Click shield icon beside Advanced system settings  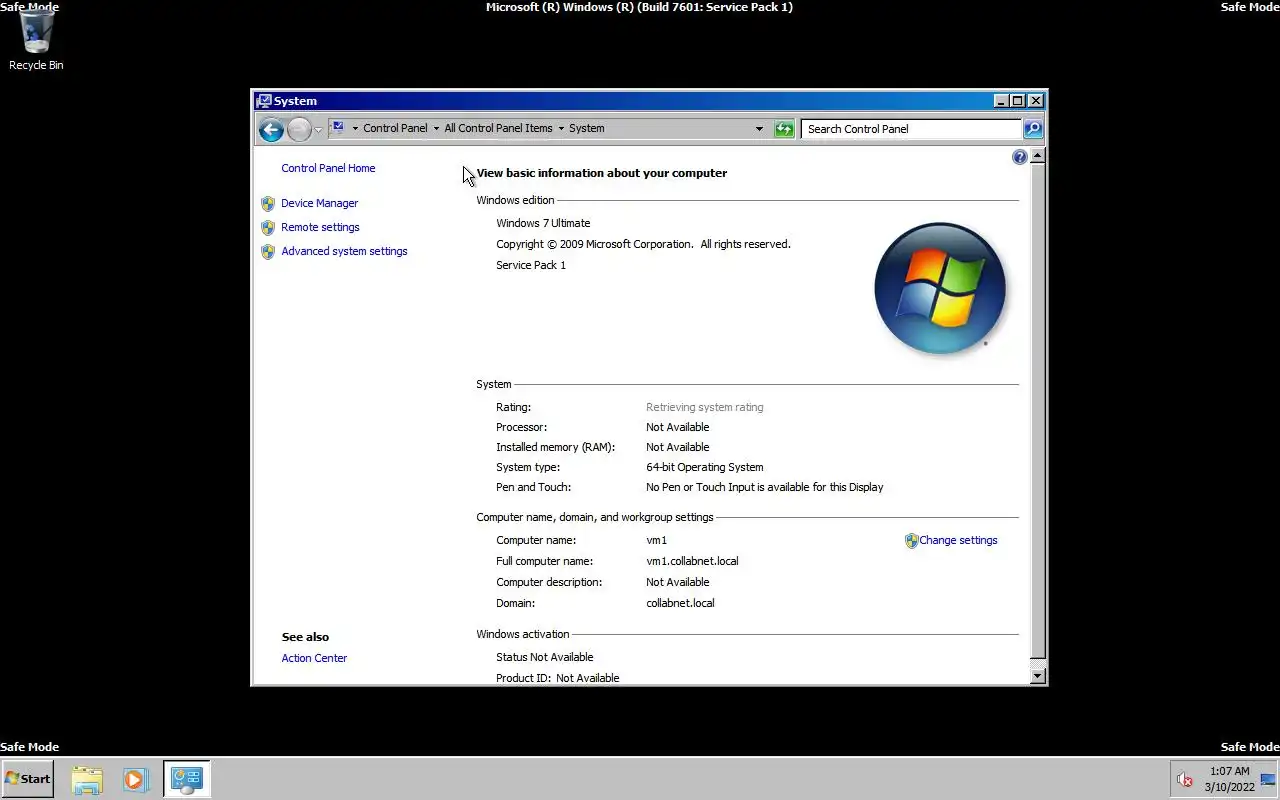[x=267, y=251]
